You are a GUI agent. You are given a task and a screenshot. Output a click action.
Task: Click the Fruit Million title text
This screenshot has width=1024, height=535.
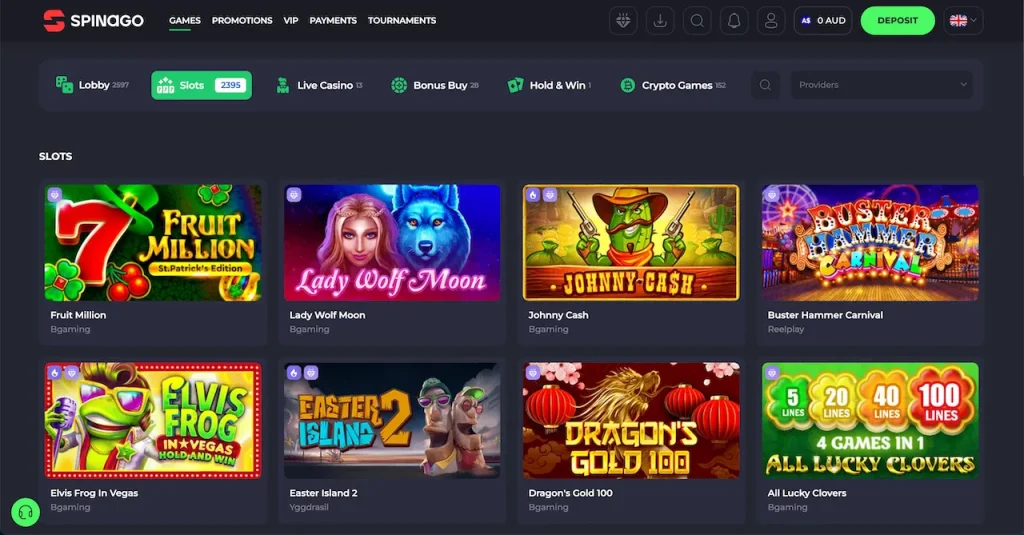(x=78, y=315)
